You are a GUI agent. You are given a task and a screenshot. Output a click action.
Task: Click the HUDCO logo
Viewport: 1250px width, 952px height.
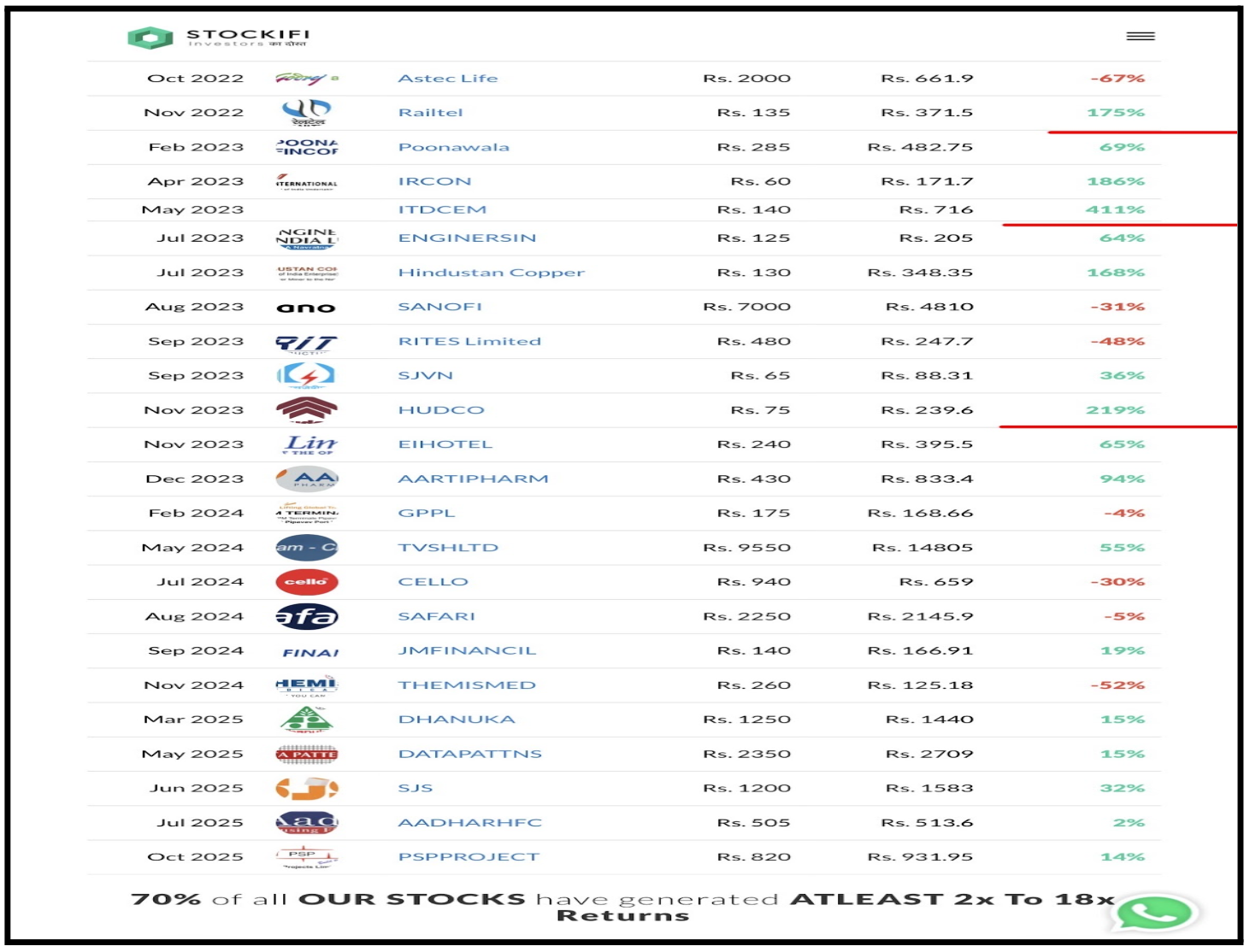pos(307,410)
